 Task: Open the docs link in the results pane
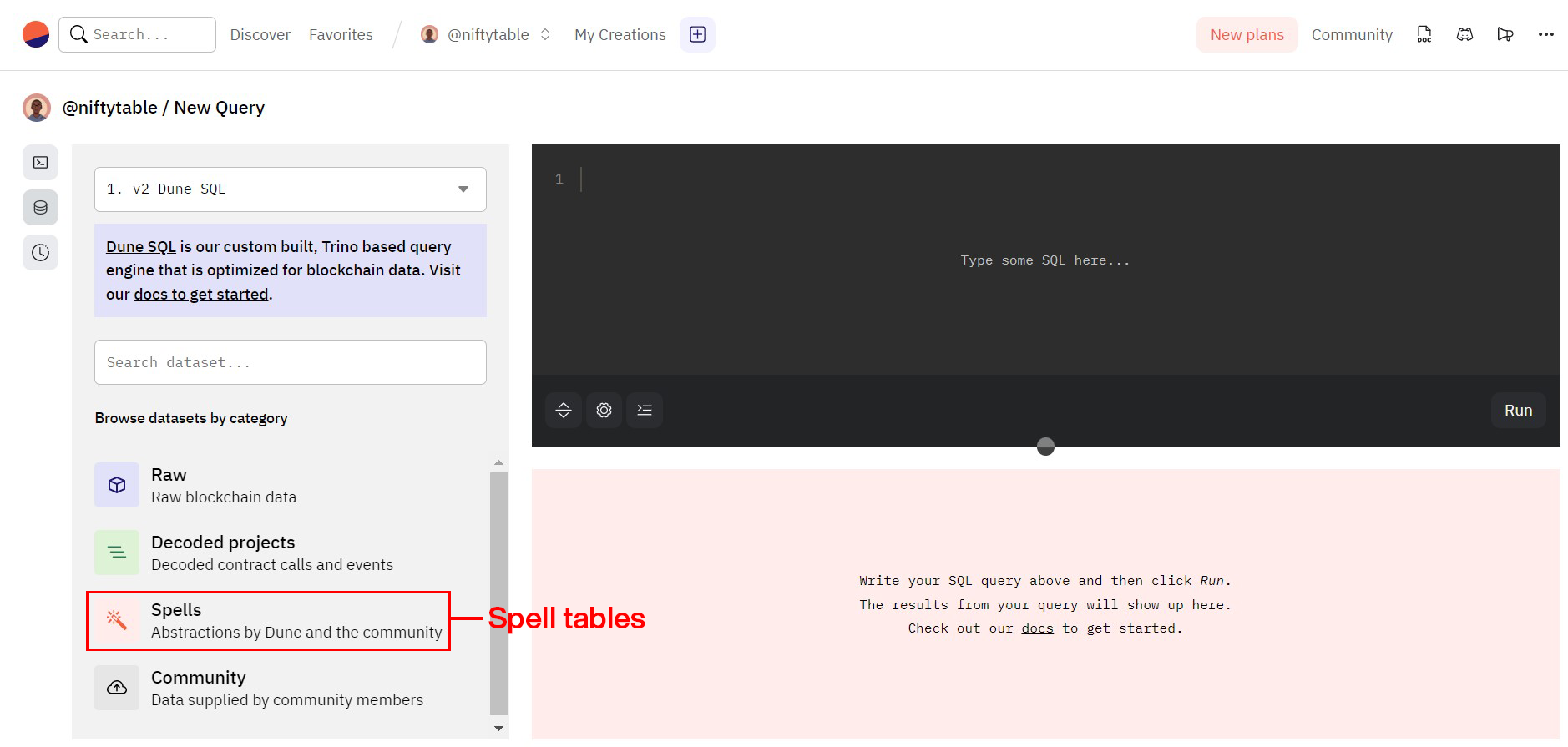(1037, 628)
